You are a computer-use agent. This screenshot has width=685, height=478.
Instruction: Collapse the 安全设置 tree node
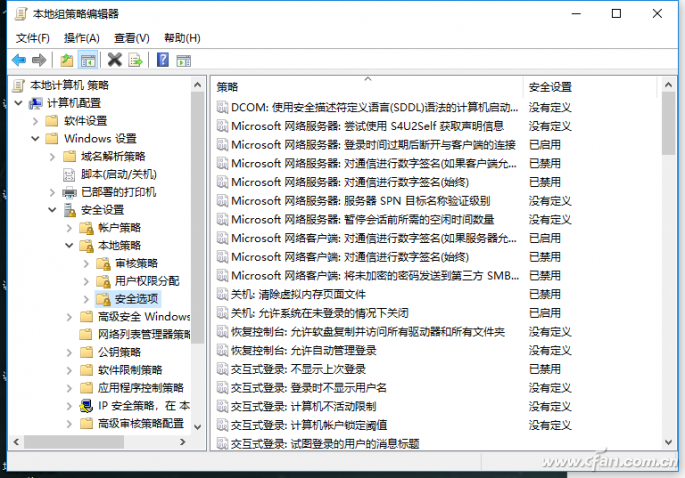coord(52,210)
